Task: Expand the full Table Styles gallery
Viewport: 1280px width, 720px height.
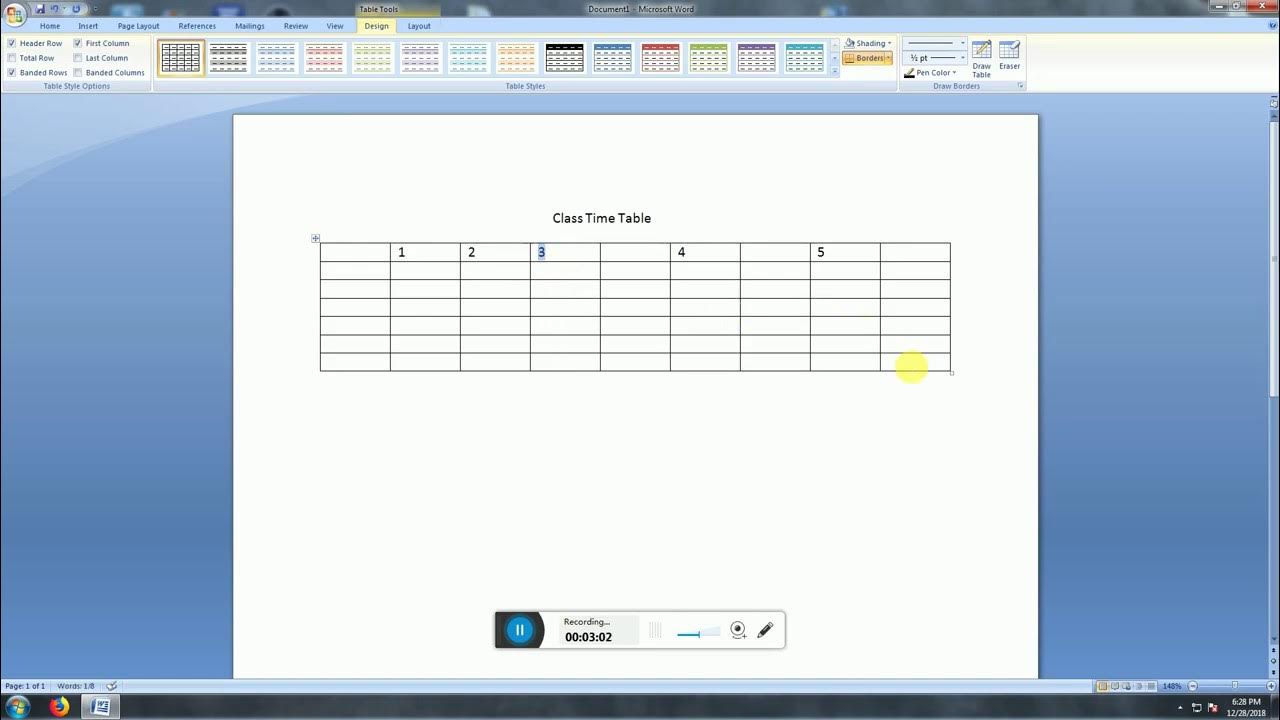Action: coord(835,71)
